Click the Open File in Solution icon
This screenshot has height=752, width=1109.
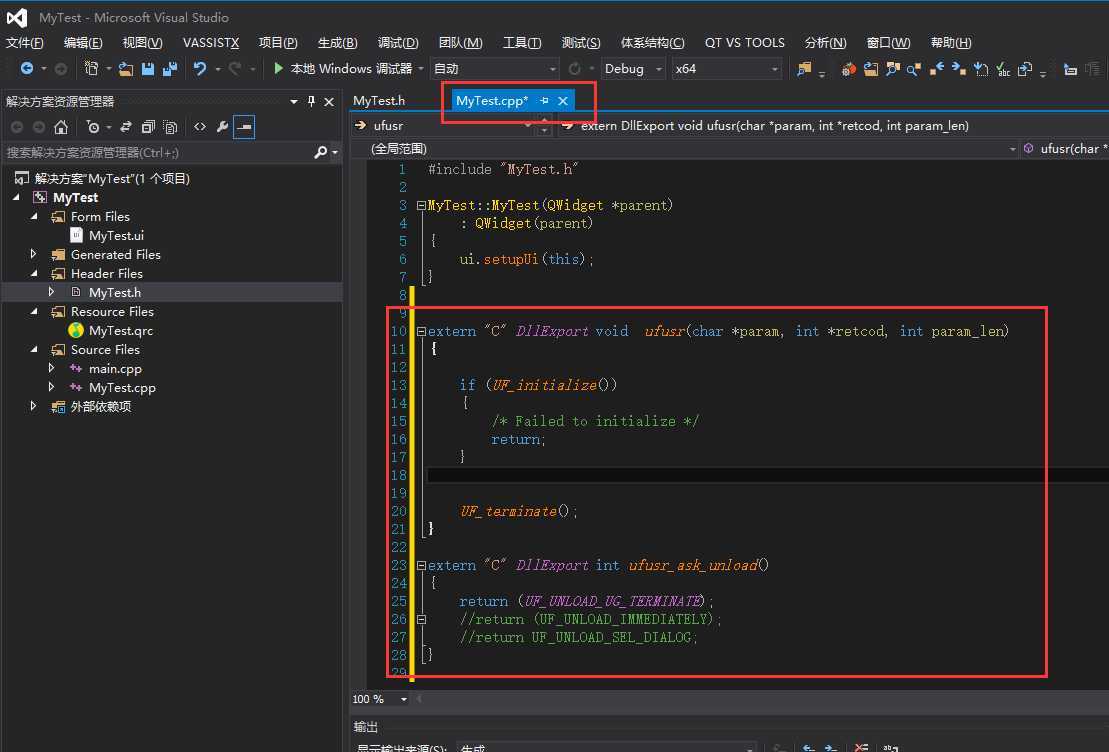pyautogui.click(x=871, y=69)
